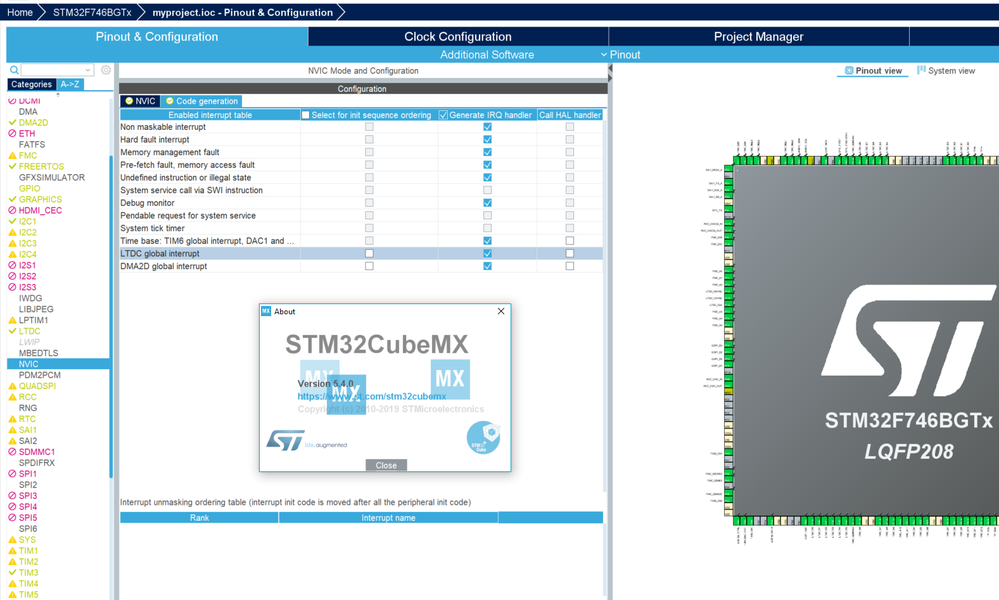Select TIM3 in the peripheral list

pos(28,573)
